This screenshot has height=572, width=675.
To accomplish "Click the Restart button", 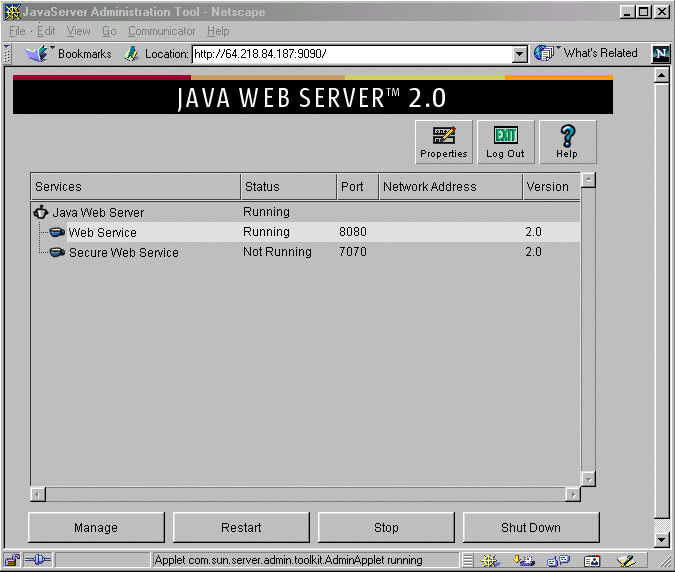I will click(x=241, y=528).
